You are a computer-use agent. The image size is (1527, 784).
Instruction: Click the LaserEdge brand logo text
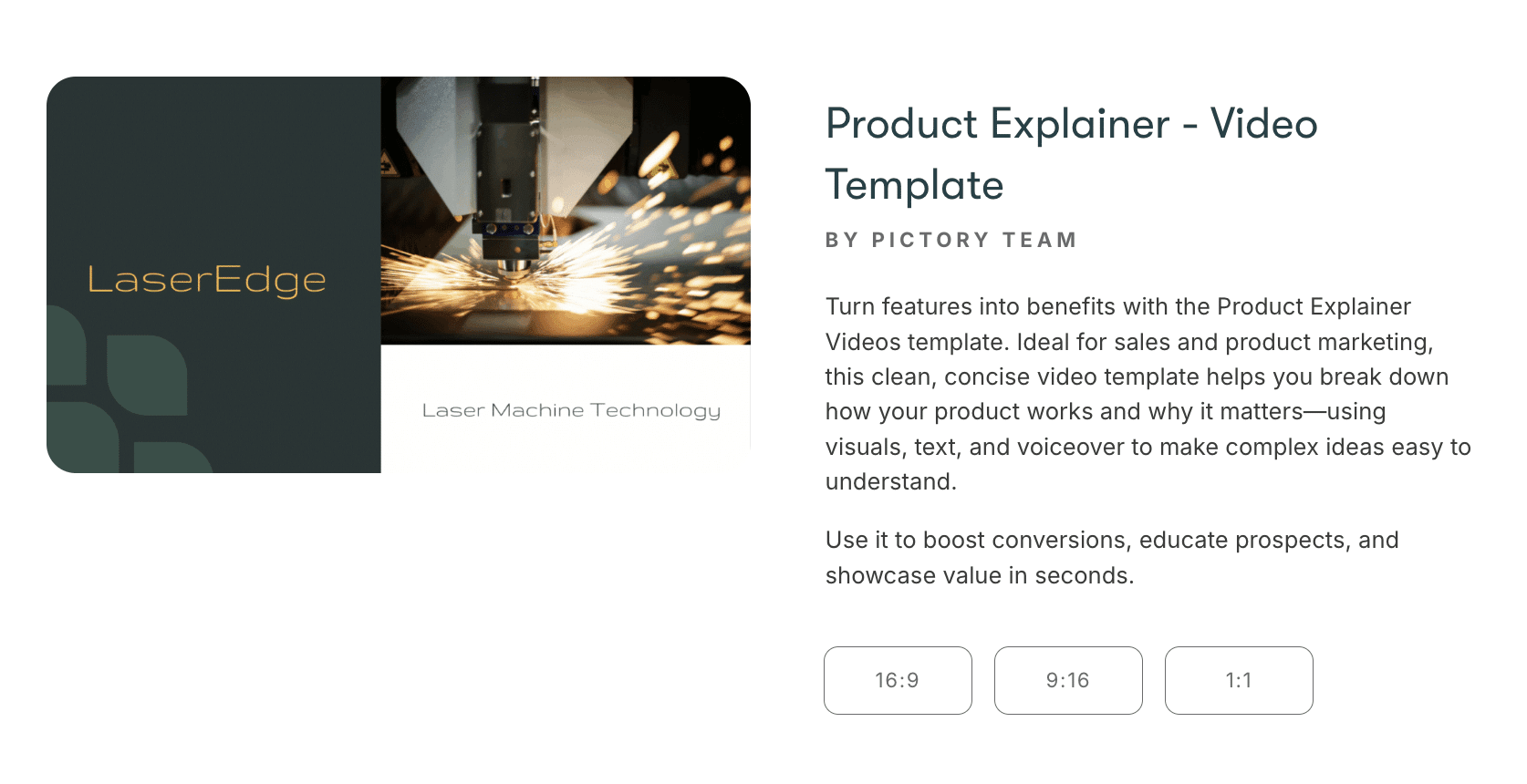click(x=206, y=280)
